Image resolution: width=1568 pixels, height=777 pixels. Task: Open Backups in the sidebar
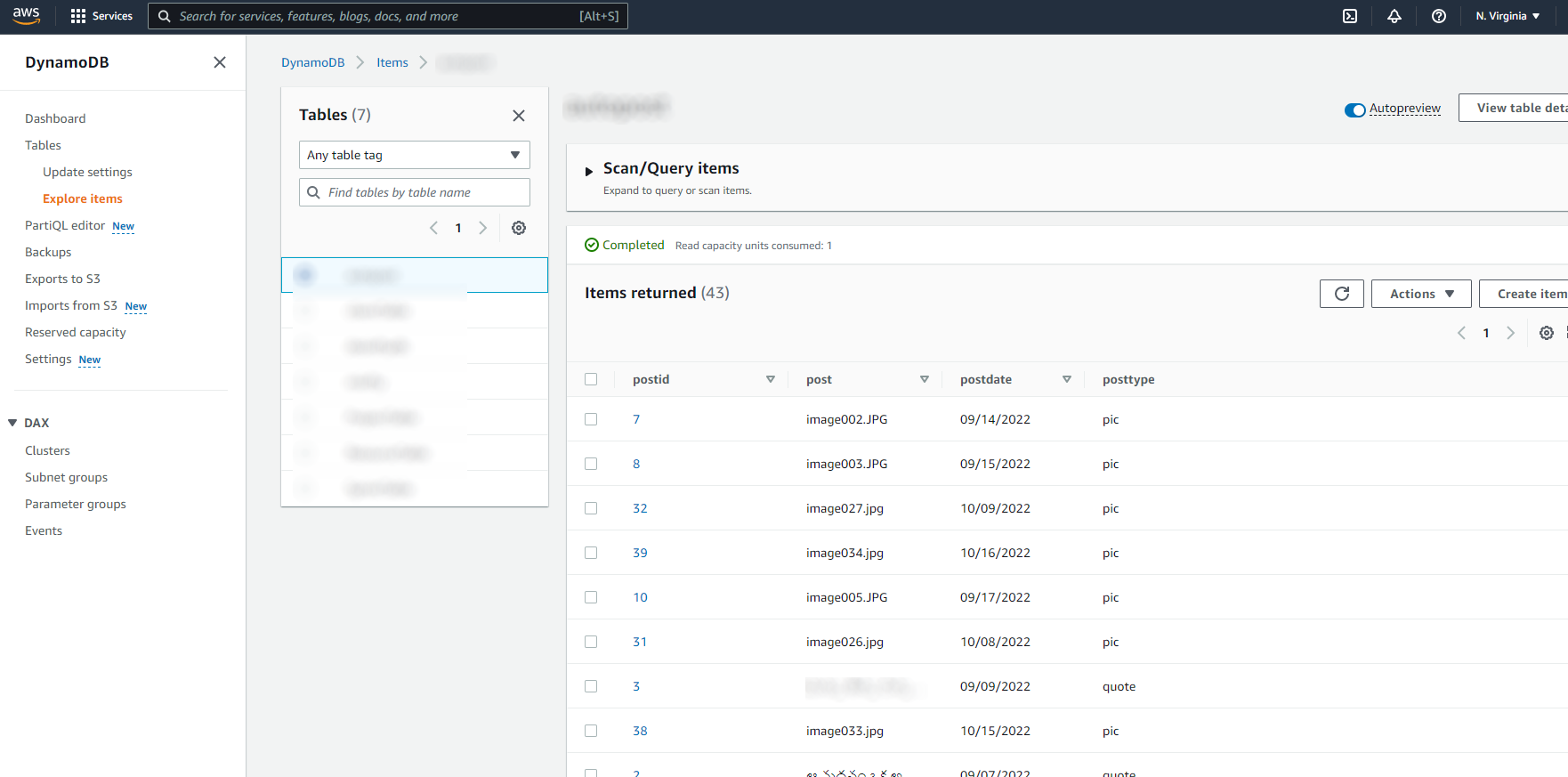pos(48,252)
